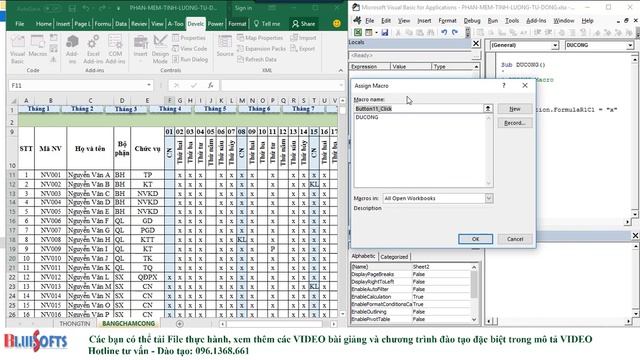
Task: Click View Microsoft Excel icon in VBA toolbar
Action: 358,32
